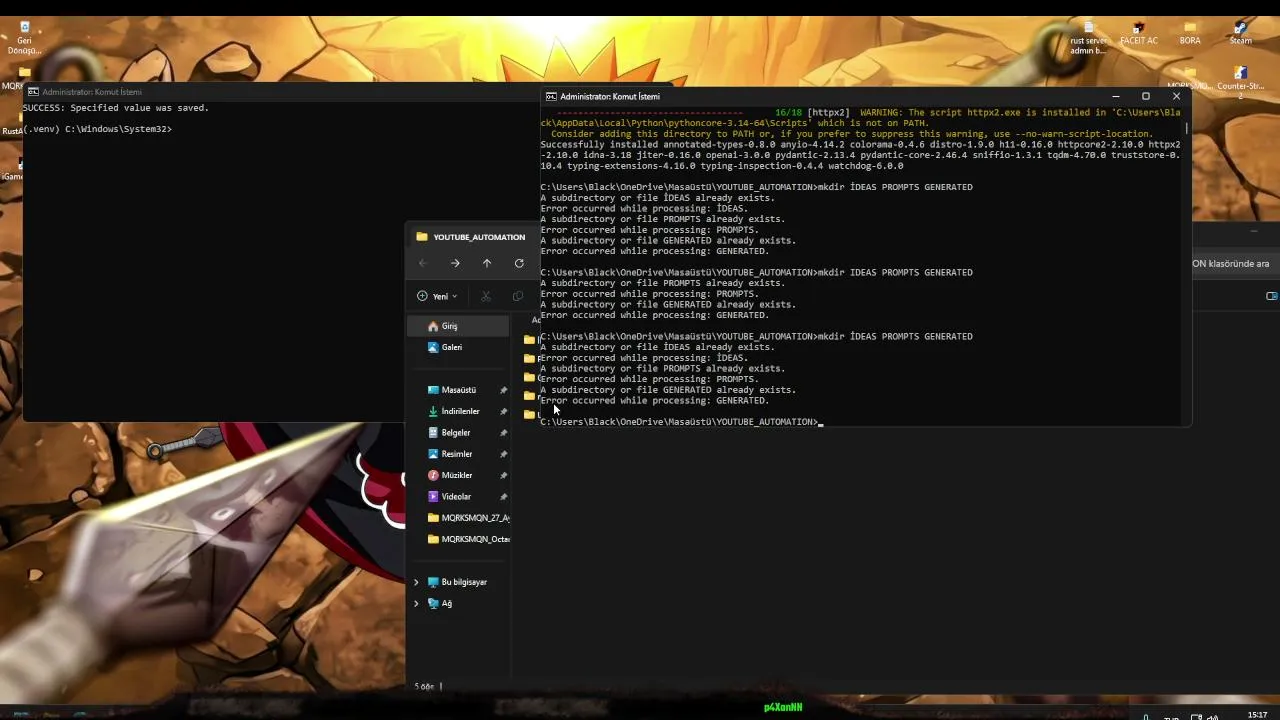Open the Yeni dropdown in File Explorer
This screenshot has width=1280, height=720.
pos(437,296)
